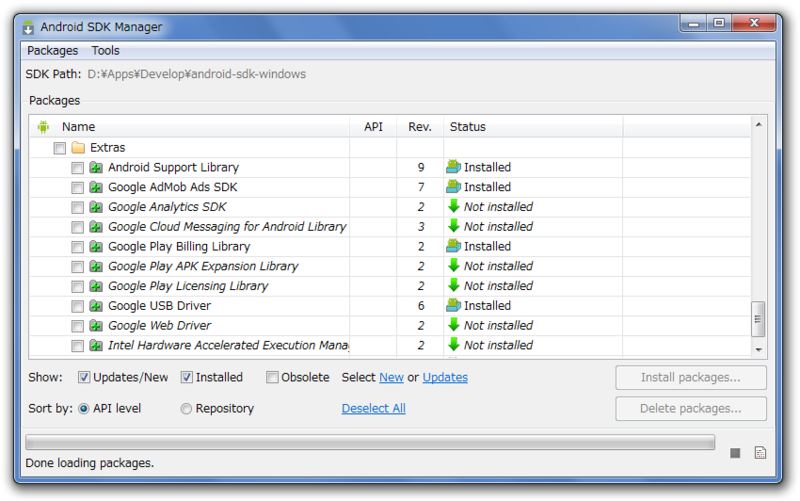Uncheck the Updates/New show filter

coord(84,378)
